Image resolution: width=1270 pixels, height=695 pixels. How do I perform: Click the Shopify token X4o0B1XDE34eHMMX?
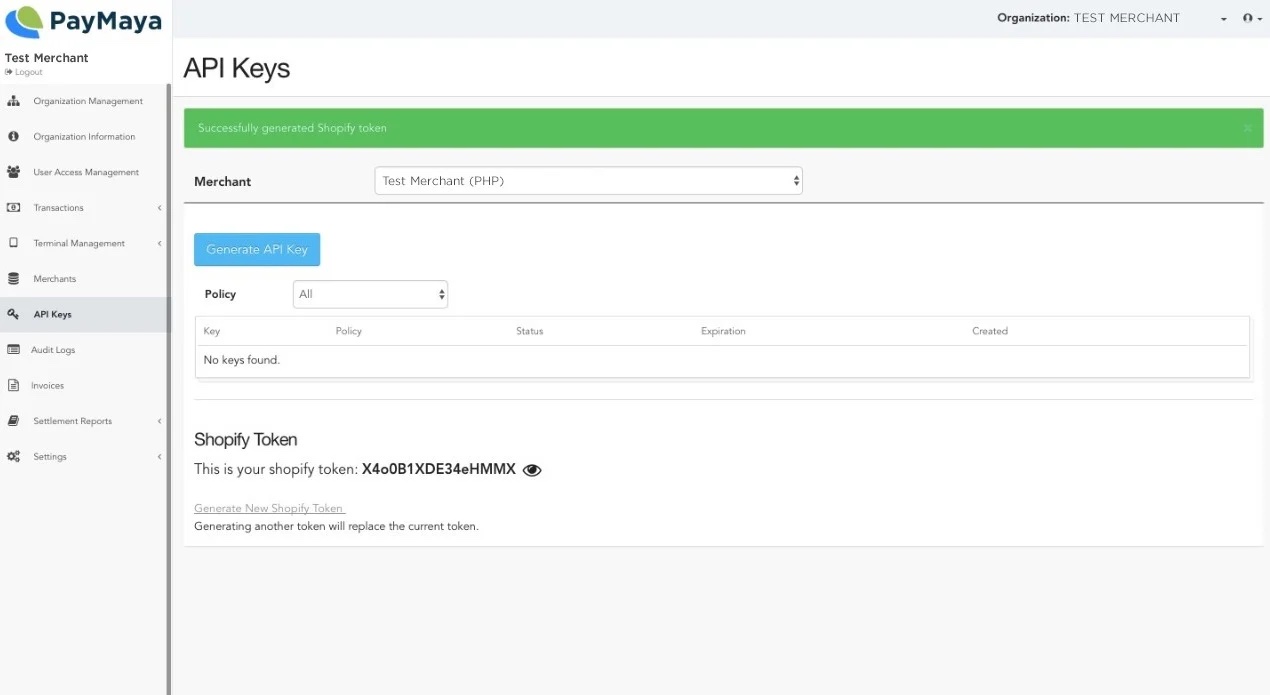439,469
